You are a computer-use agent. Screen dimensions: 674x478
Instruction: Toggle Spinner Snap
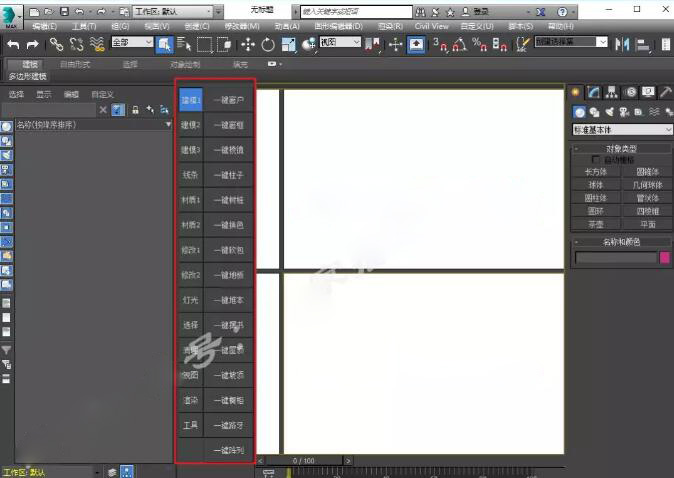point(499,44)
